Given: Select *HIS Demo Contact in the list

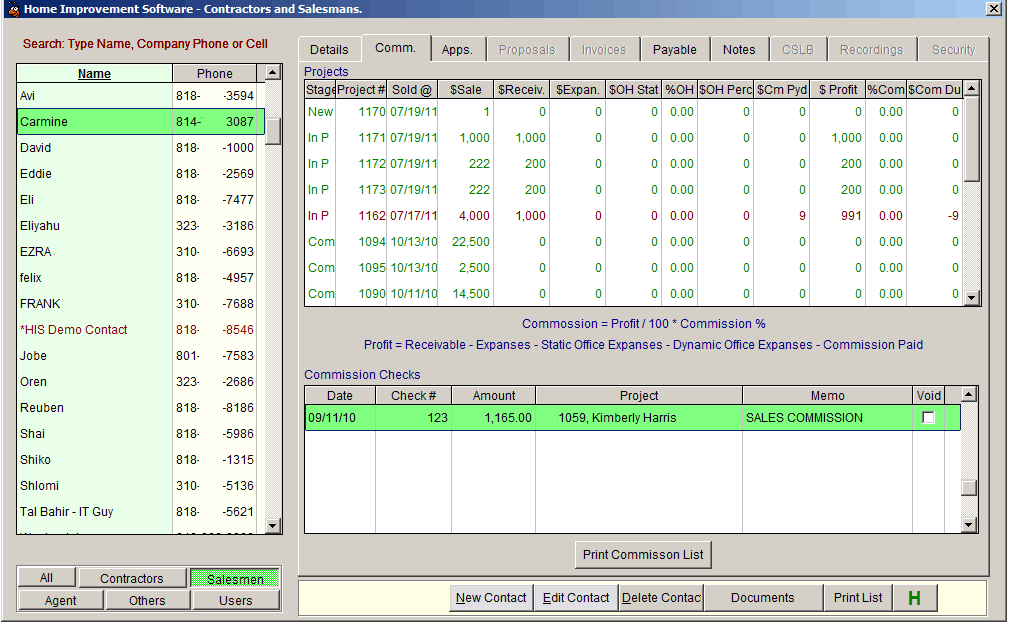Looking at the screenshot, I should click(140, 329).
